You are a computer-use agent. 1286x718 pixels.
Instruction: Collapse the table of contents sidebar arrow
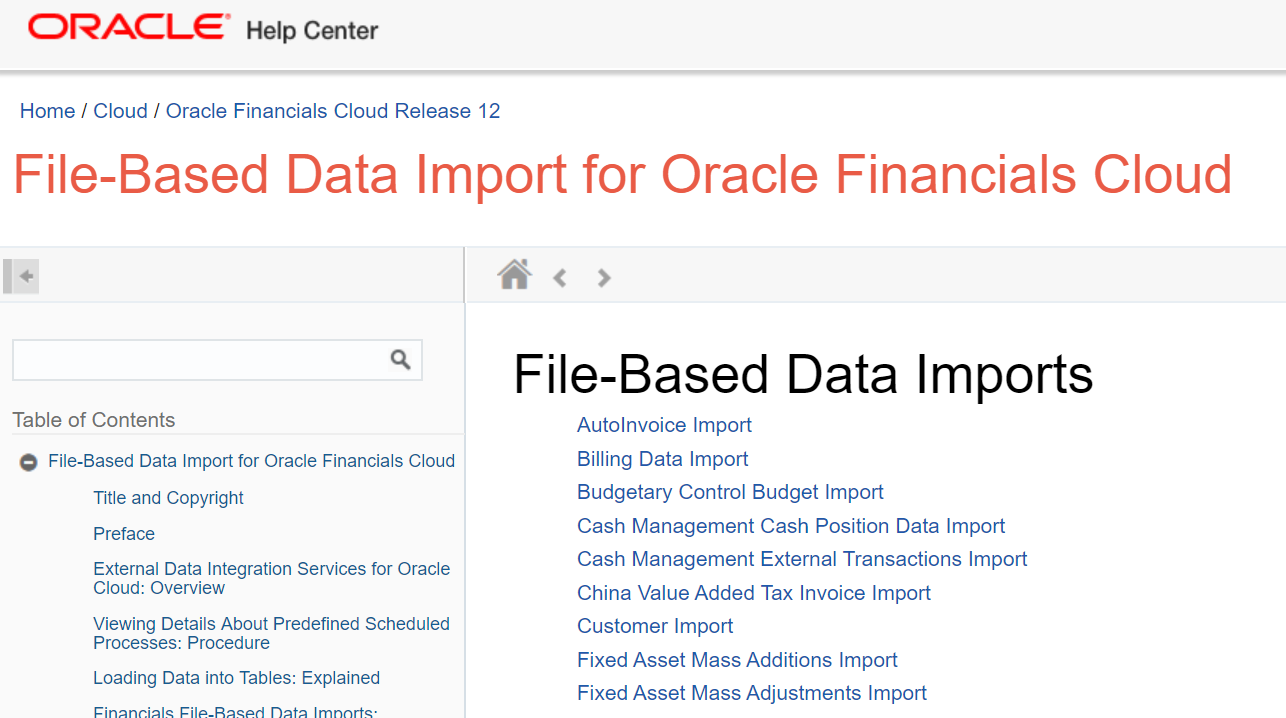22,276
